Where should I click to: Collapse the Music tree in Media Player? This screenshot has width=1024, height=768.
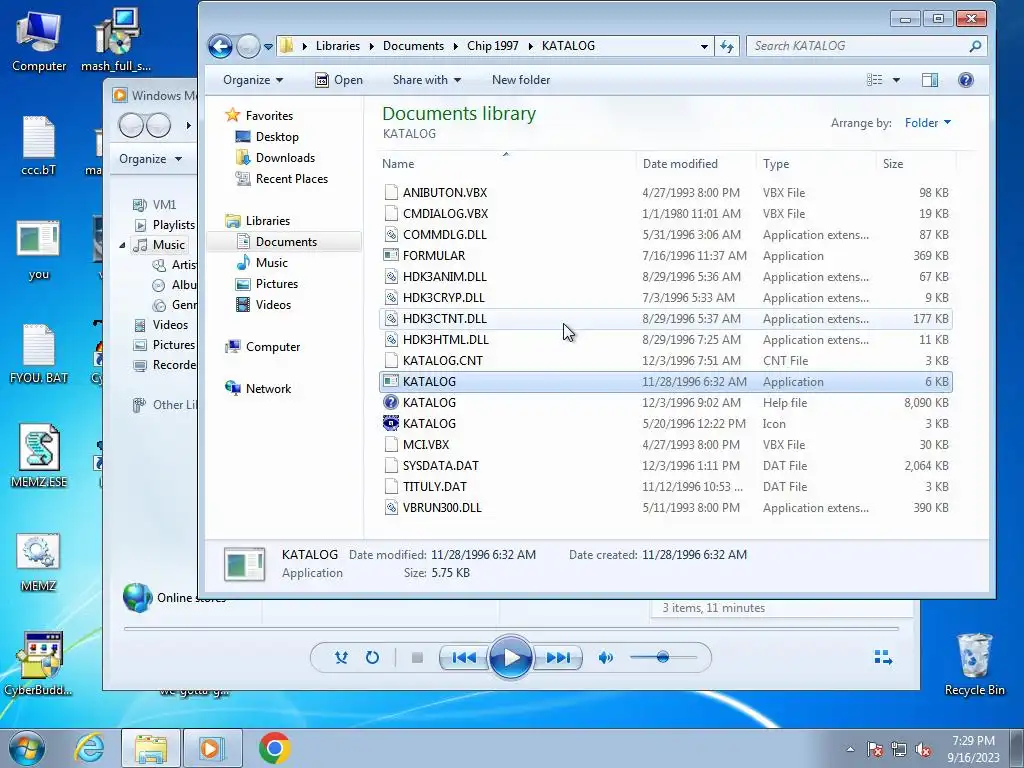[122, 246]
